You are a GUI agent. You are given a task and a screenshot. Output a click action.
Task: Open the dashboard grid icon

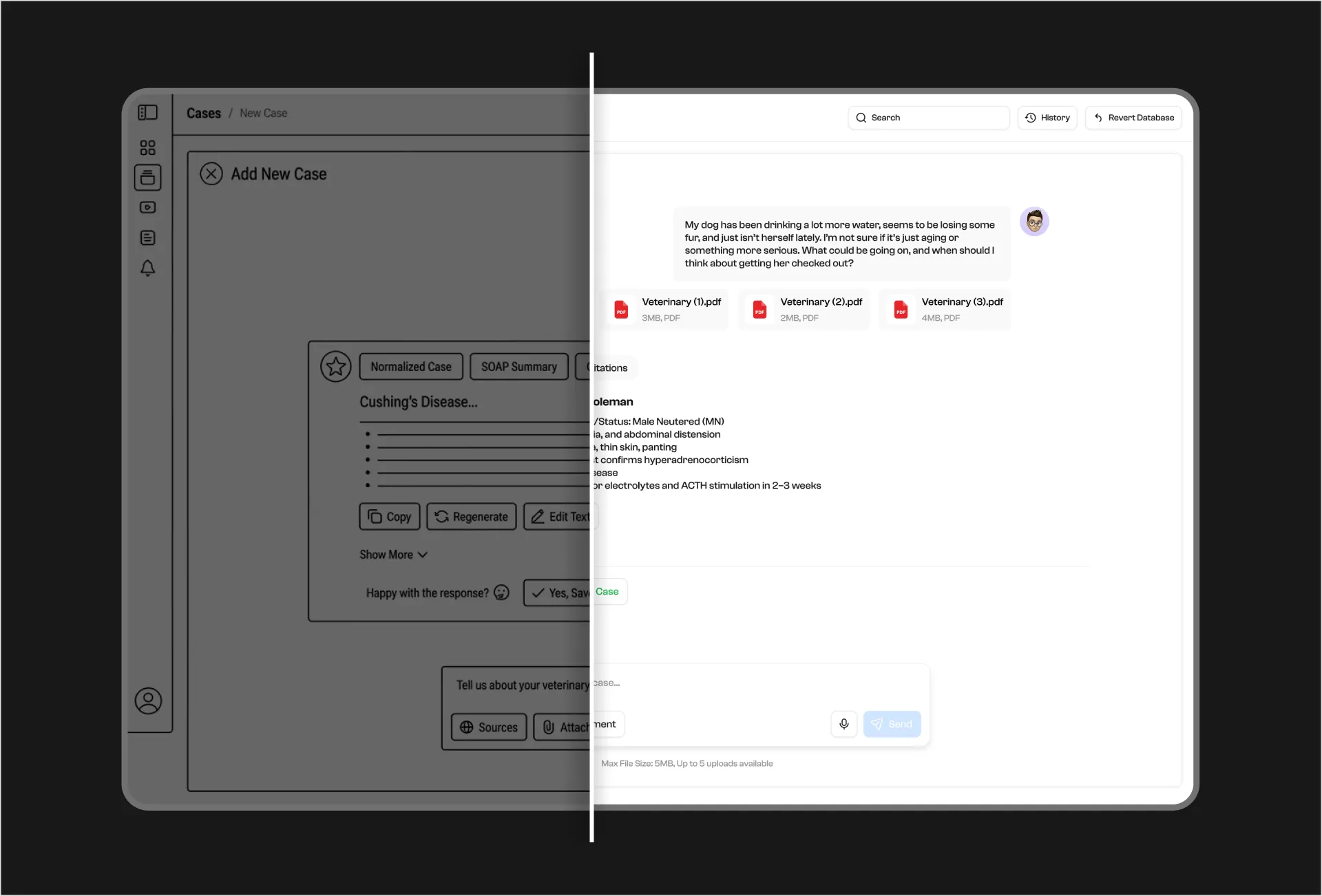tap(147, 147)
